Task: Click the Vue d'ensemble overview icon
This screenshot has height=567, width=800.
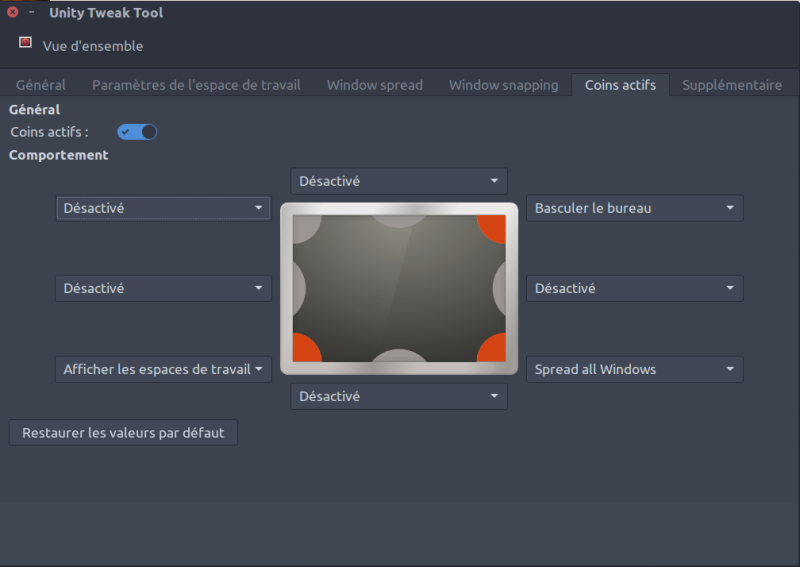Action: pyautogui.click(x=26, y=42)
